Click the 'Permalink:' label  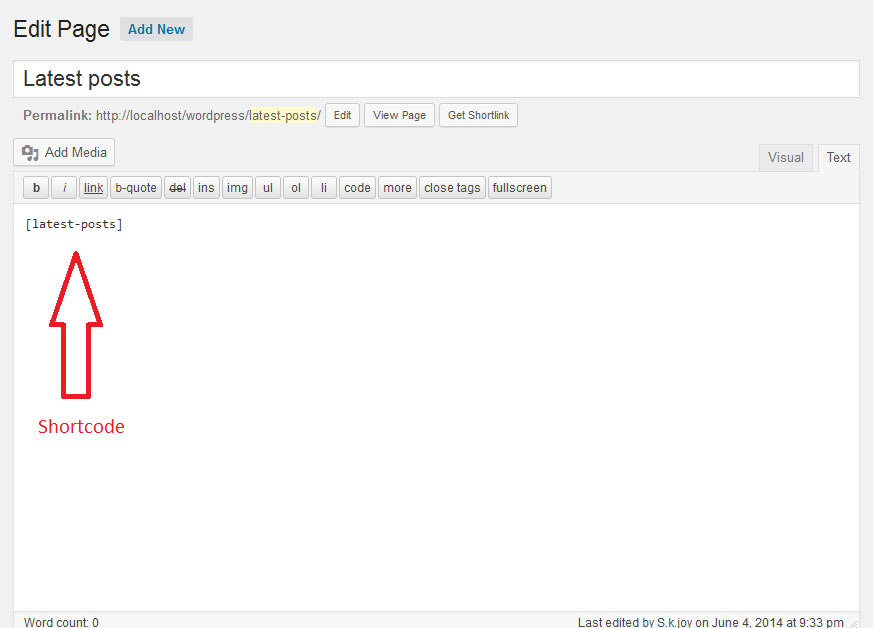[x=57, y=115]
